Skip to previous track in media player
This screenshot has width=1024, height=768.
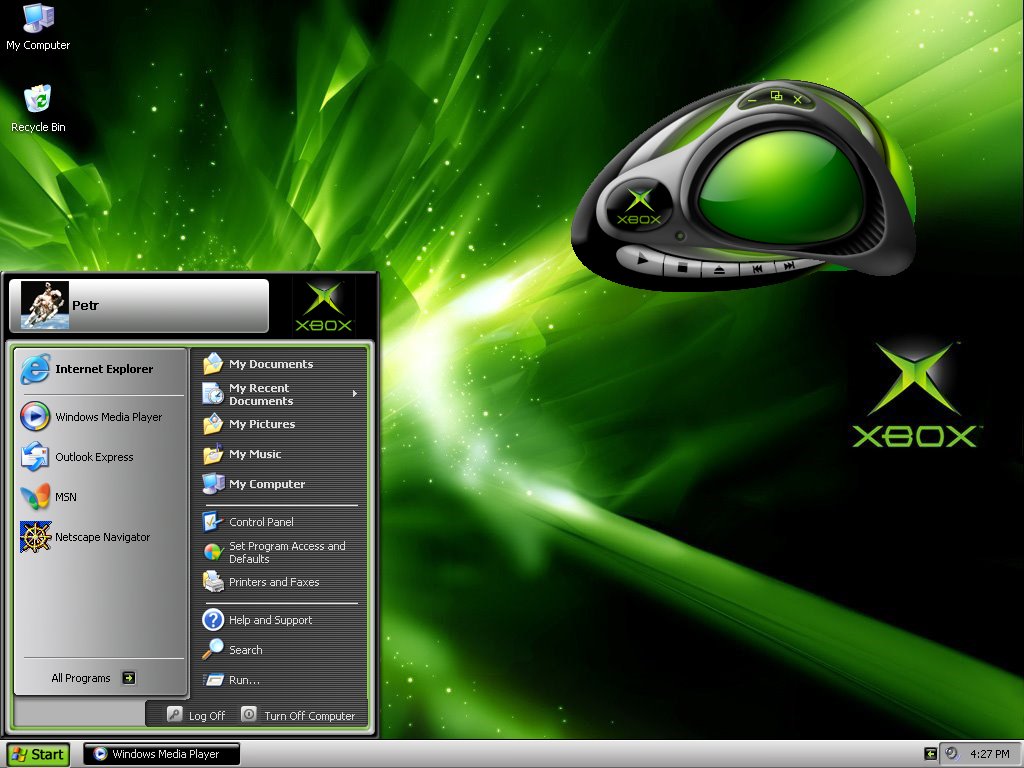coord(758,268)
